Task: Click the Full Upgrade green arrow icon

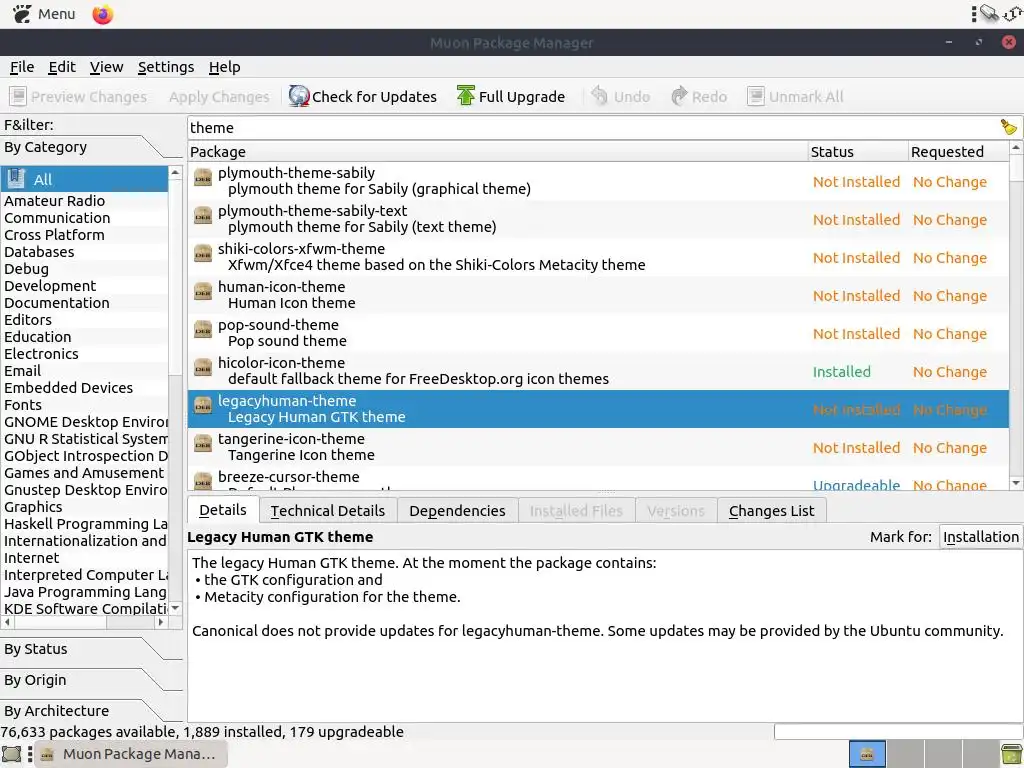Action: pyautogui.click(x=466, y=96)
